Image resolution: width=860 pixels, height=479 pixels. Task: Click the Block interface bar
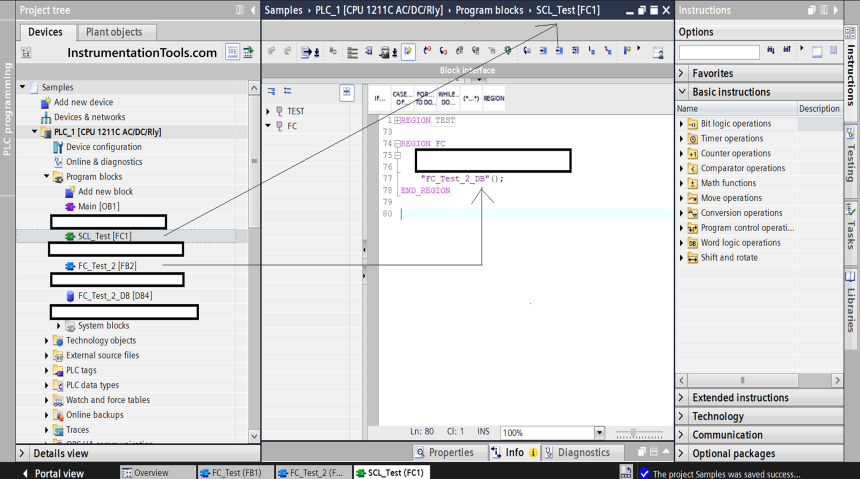coord(467,70)
